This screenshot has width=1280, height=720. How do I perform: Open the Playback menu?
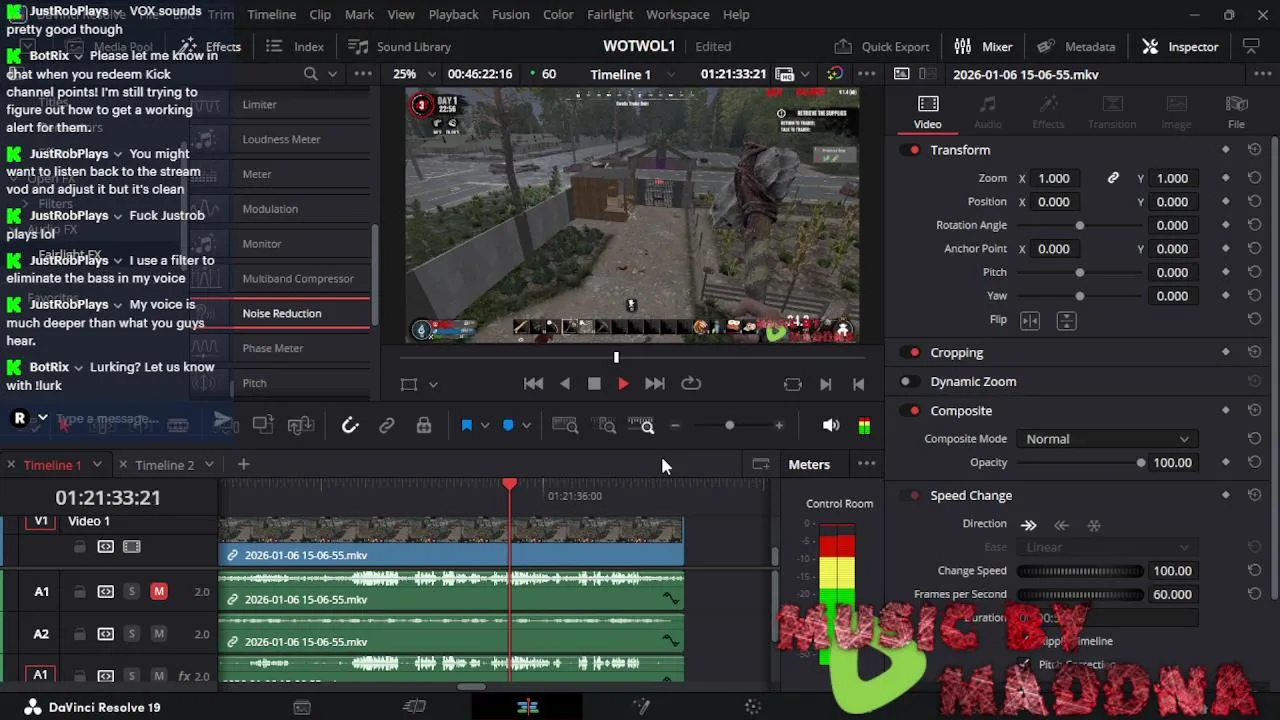[x=453, y=15]
